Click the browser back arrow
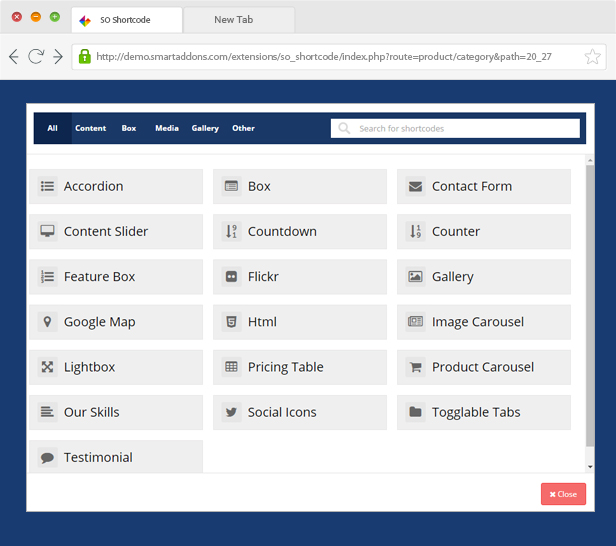 click(14, 57)
